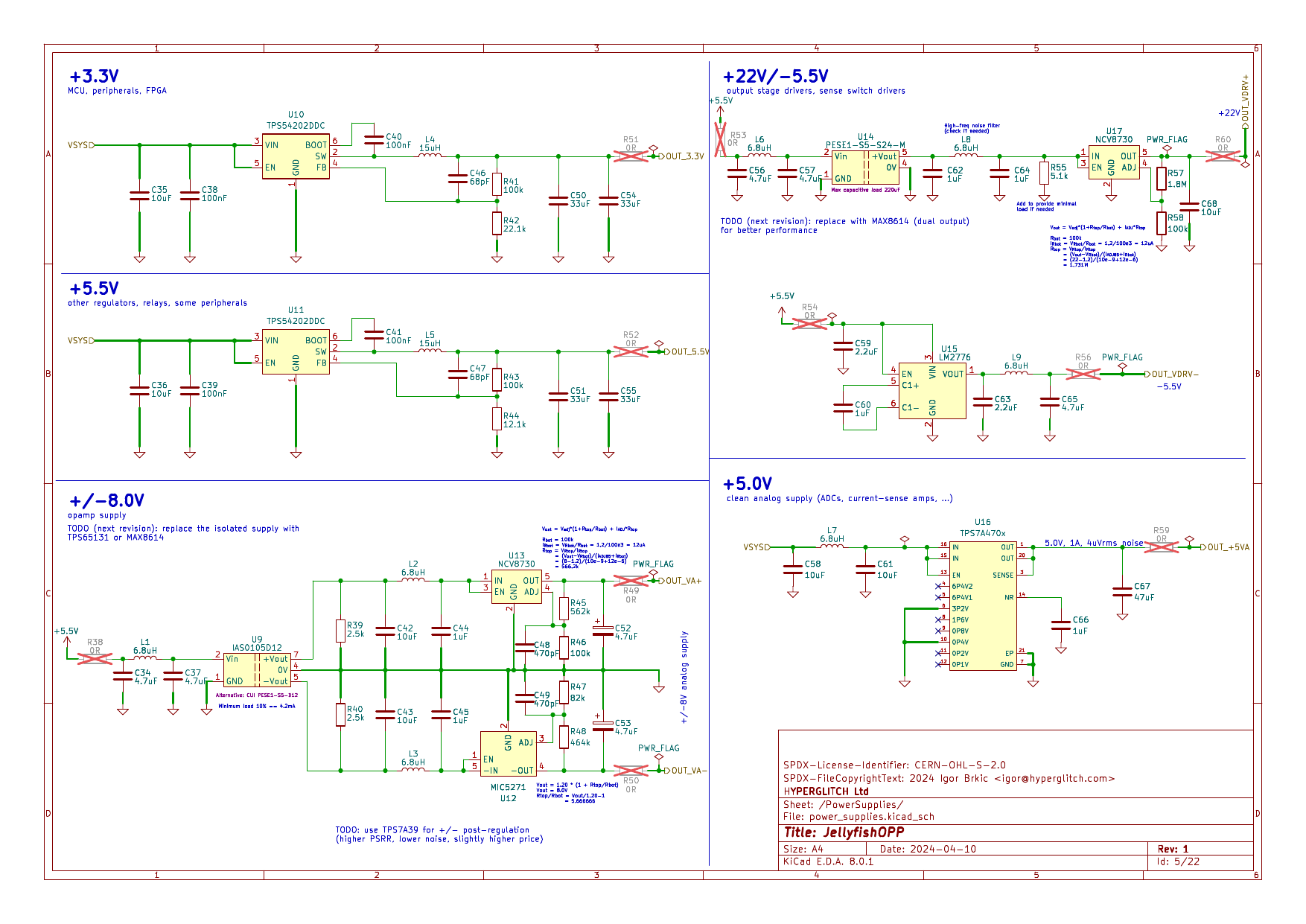The height and width of the screenshot is (924, 1306).
Task: Select the +/-8.0V section heading
Action: tap(106, 500)
